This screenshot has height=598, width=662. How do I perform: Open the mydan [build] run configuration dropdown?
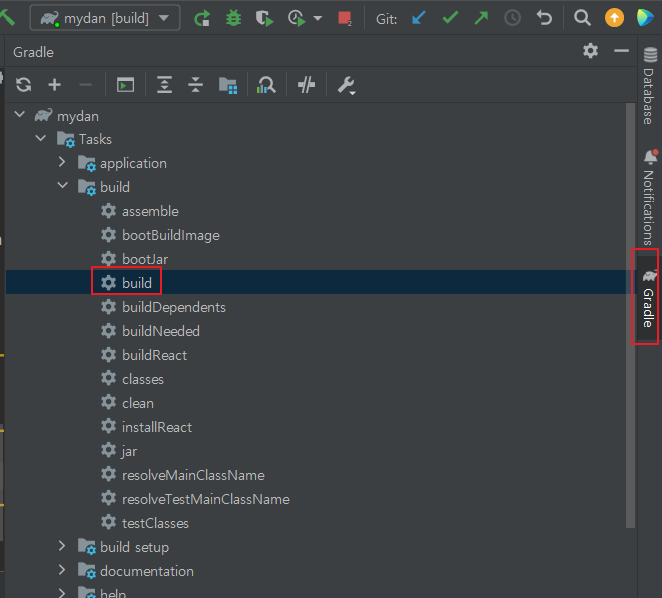pyautogui.click(x=105, y=18)
